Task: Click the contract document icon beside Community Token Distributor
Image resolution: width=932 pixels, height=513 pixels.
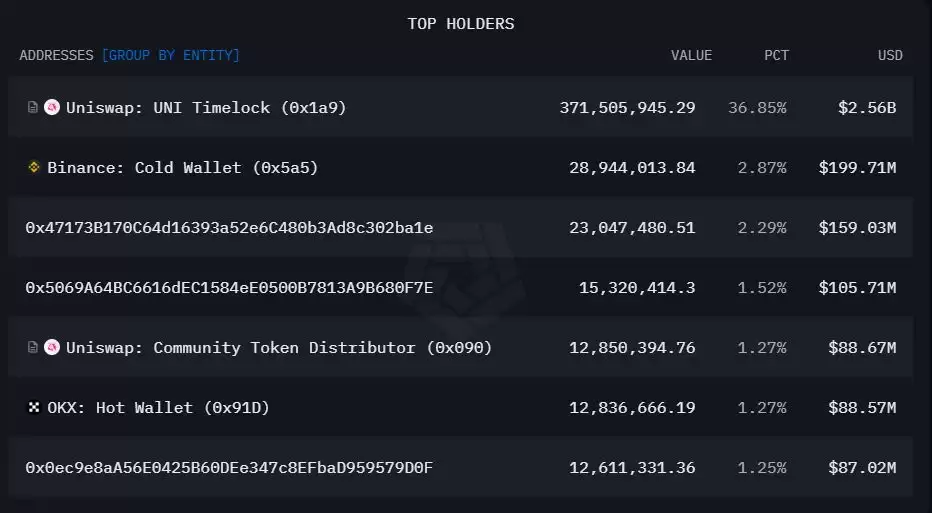Action: tap(33, 348)
